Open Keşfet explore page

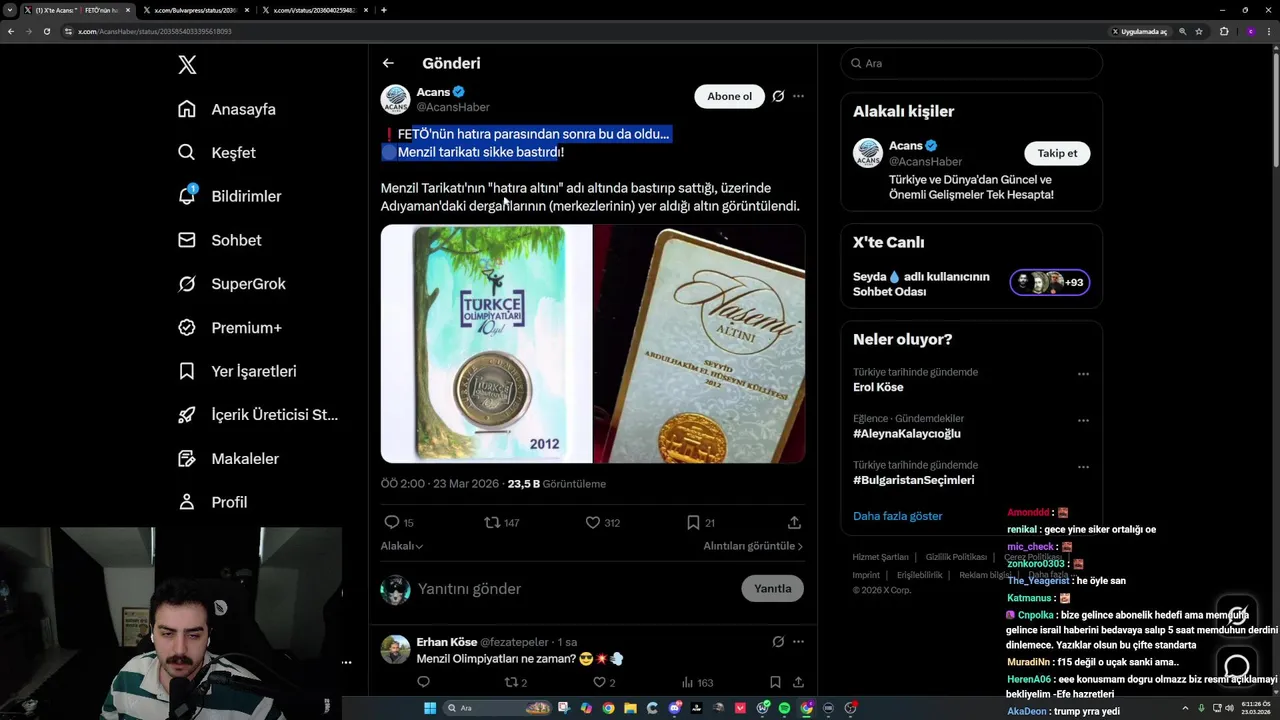(217, 153)
